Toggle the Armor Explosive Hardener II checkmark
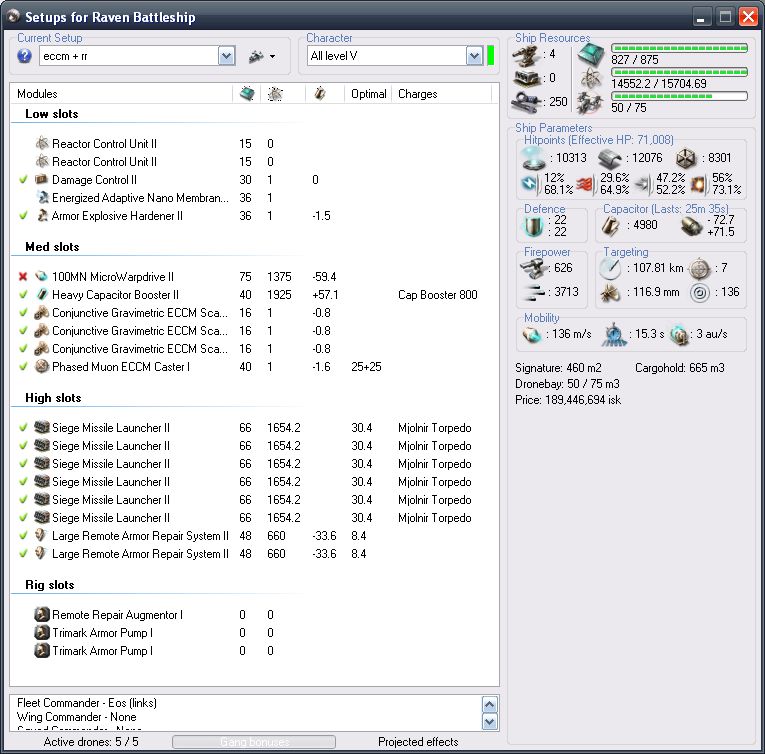This screenshot has height=754, width=765. [23, 216]
